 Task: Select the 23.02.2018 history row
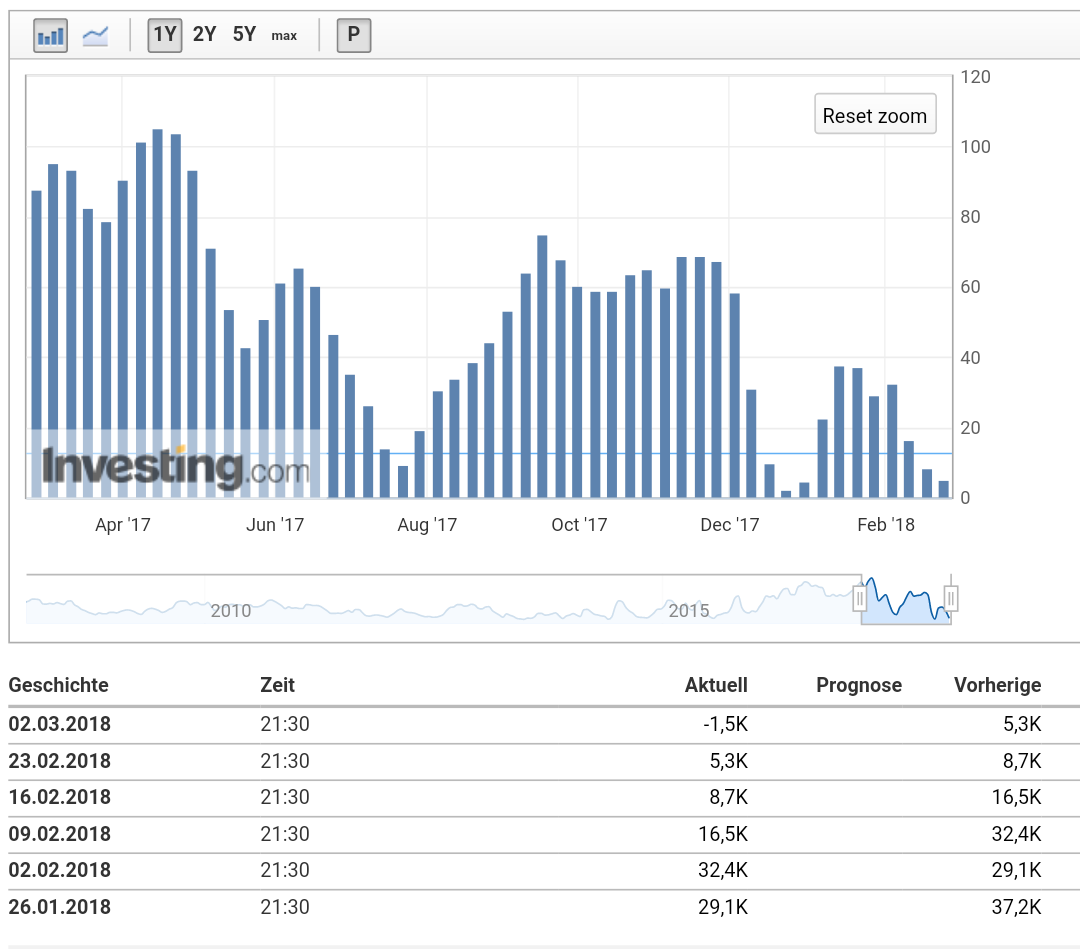(59, 761)
